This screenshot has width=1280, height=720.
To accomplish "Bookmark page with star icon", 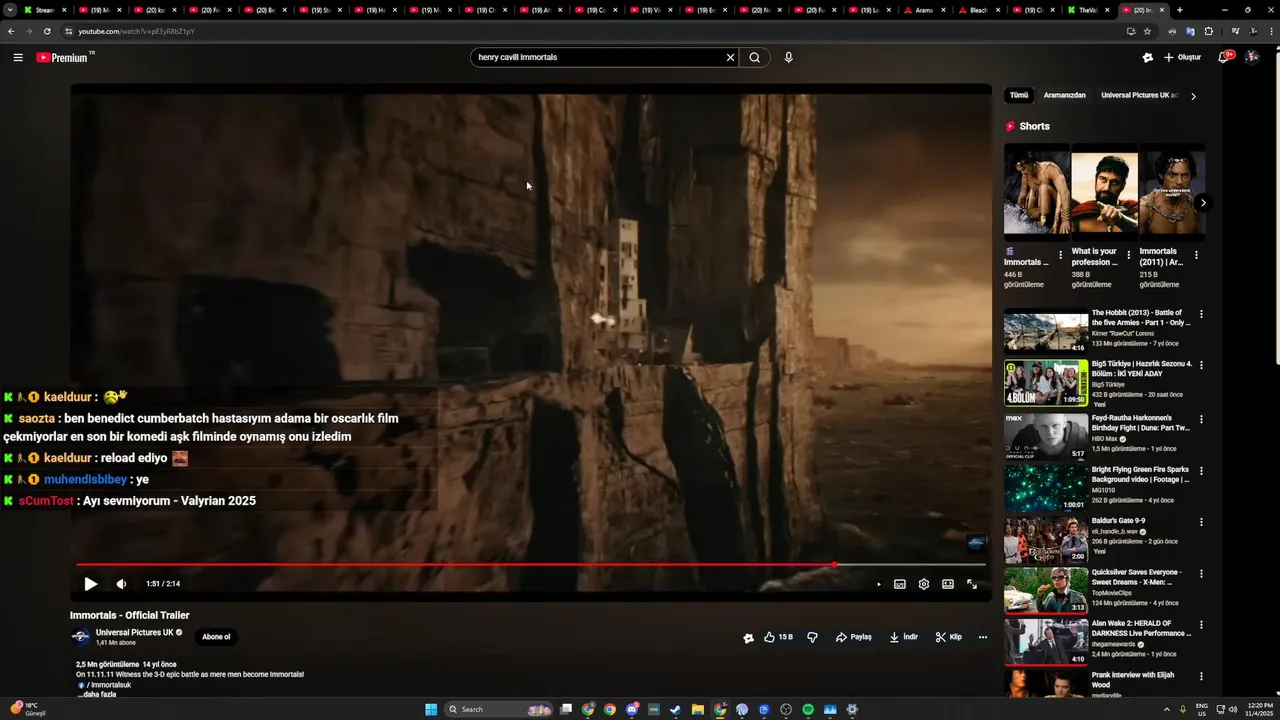I will [x=1147, y=31].
